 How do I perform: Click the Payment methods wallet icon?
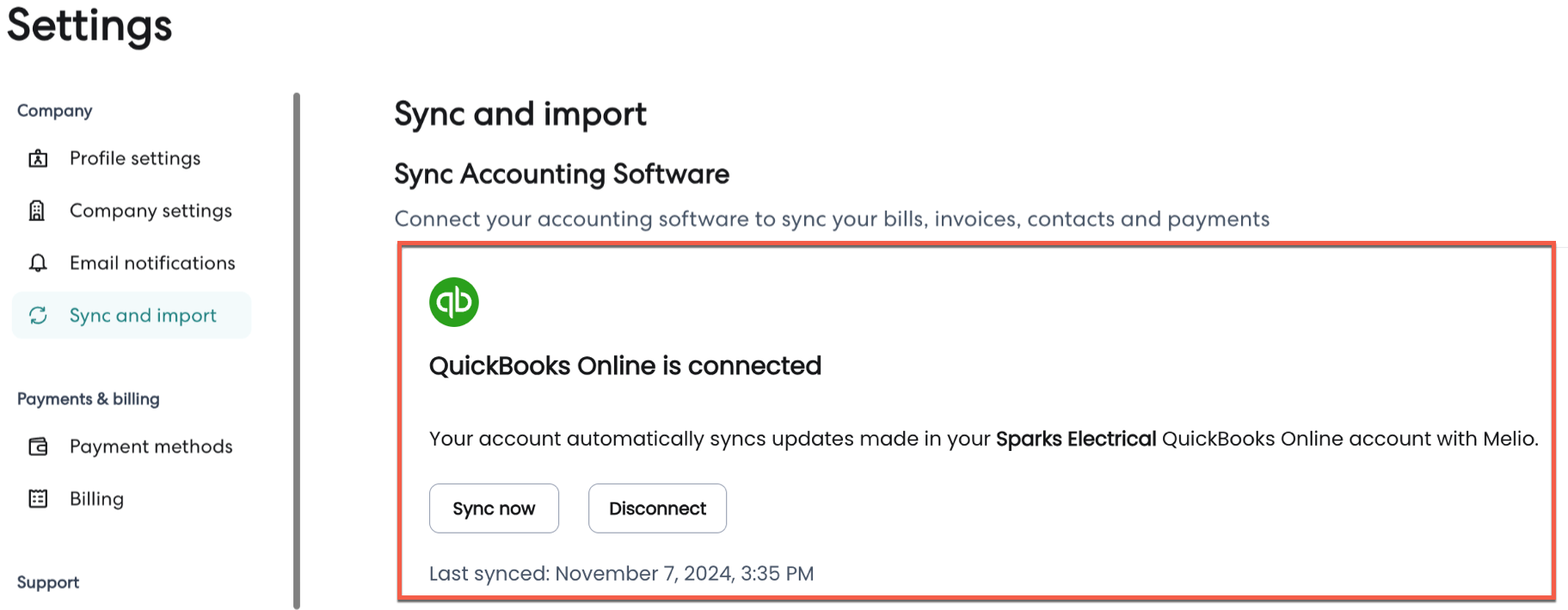[x=38, y=447]
